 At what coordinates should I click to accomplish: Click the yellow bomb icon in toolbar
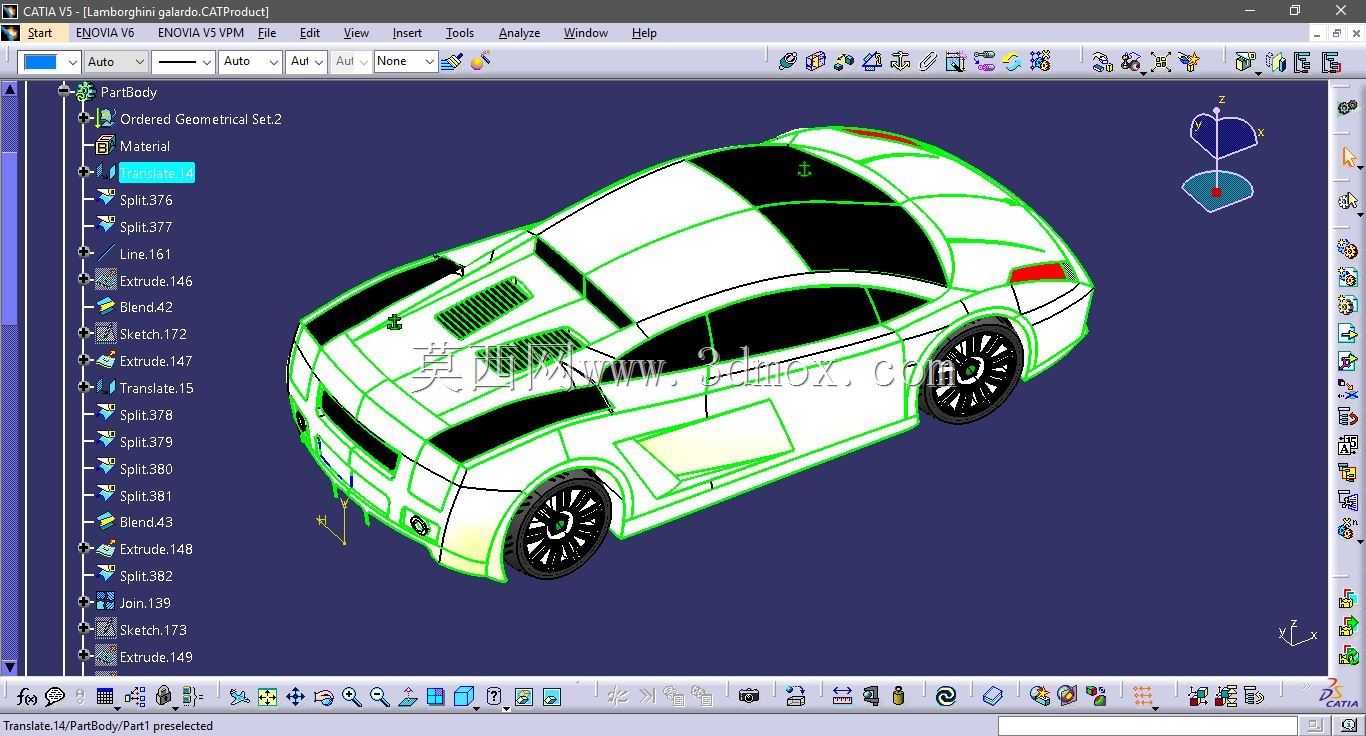point(480,62)
